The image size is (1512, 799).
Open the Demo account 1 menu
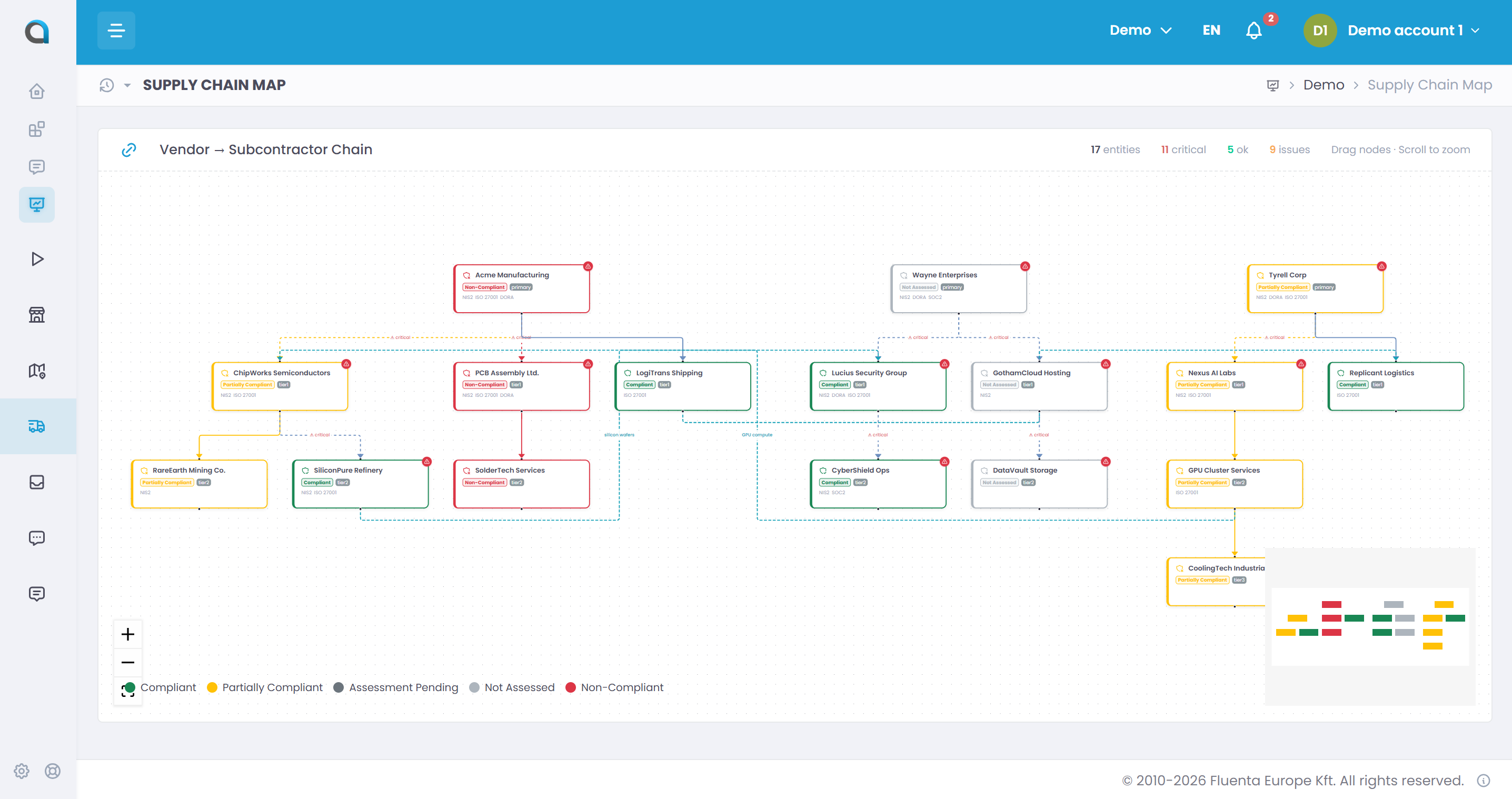1414,31
